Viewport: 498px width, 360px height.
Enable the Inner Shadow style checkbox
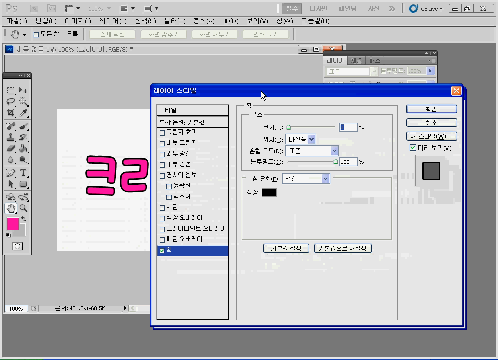[x=162, y=143]
